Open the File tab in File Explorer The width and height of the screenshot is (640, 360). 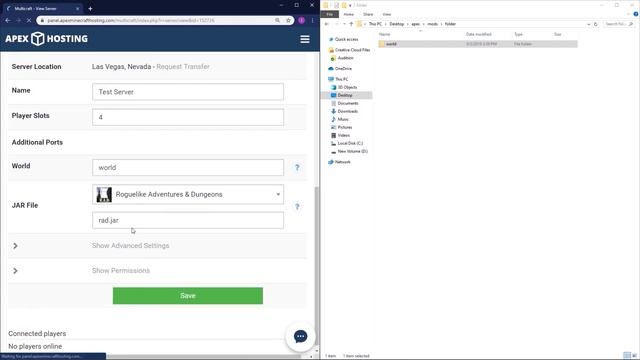click(x=329, y=14)
